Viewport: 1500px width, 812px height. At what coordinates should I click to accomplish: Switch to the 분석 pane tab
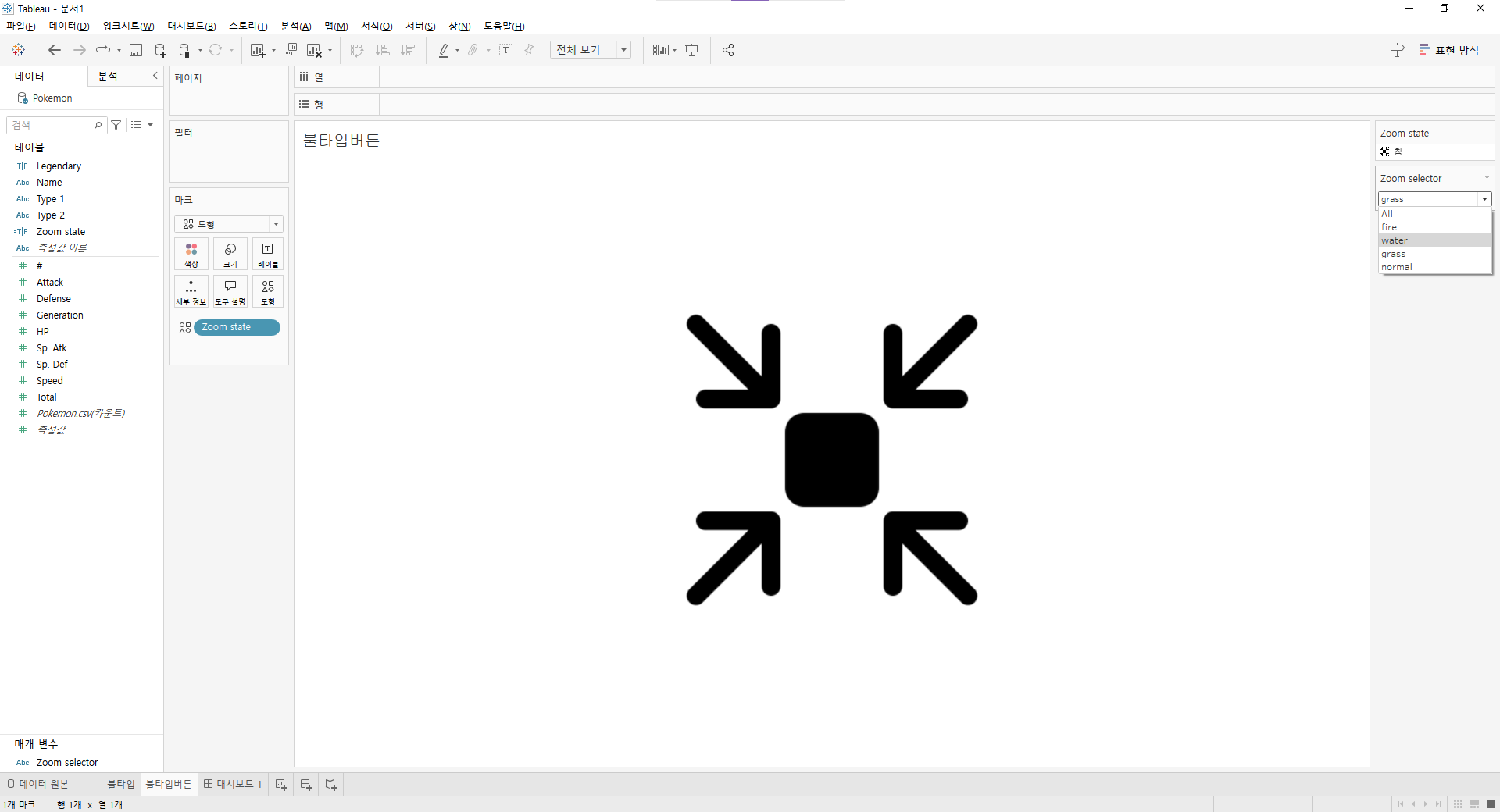coord(108,77)
